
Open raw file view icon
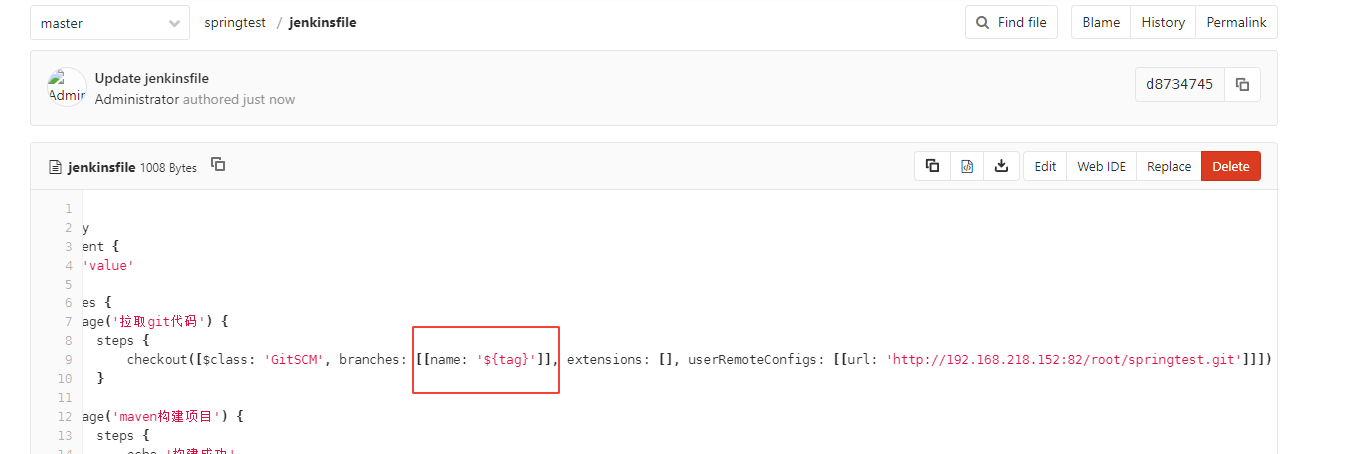pyautogui.click(x=967, y=166)
